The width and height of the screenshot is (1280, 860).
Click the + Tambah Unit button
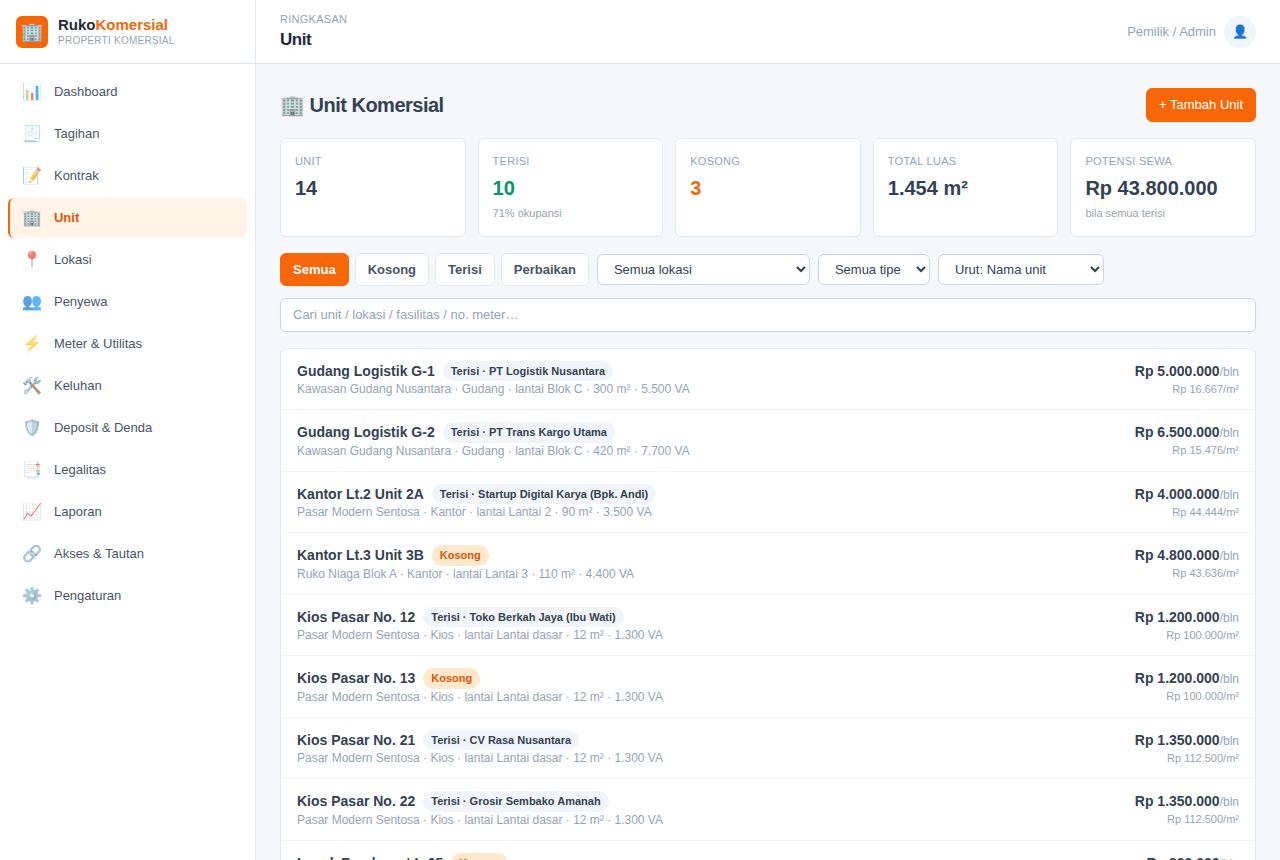(1201, 105)
